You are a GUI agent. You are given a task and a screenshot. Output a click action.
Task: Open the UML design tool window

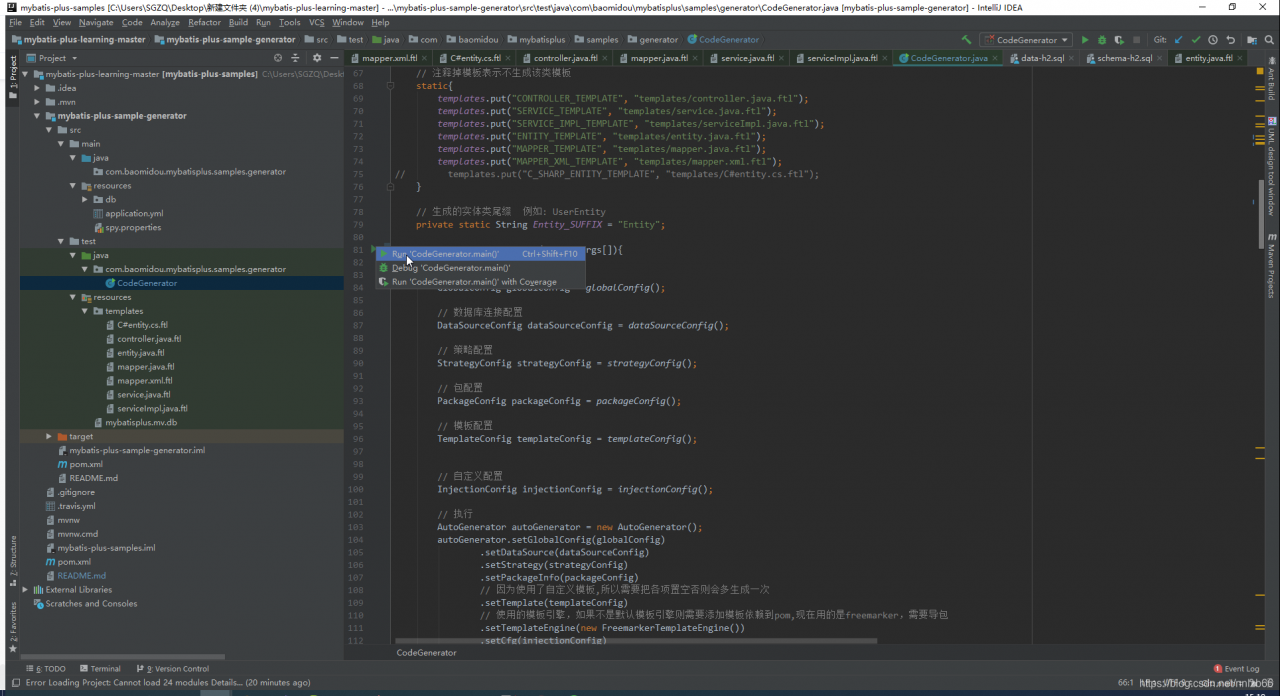[1272, 167]
